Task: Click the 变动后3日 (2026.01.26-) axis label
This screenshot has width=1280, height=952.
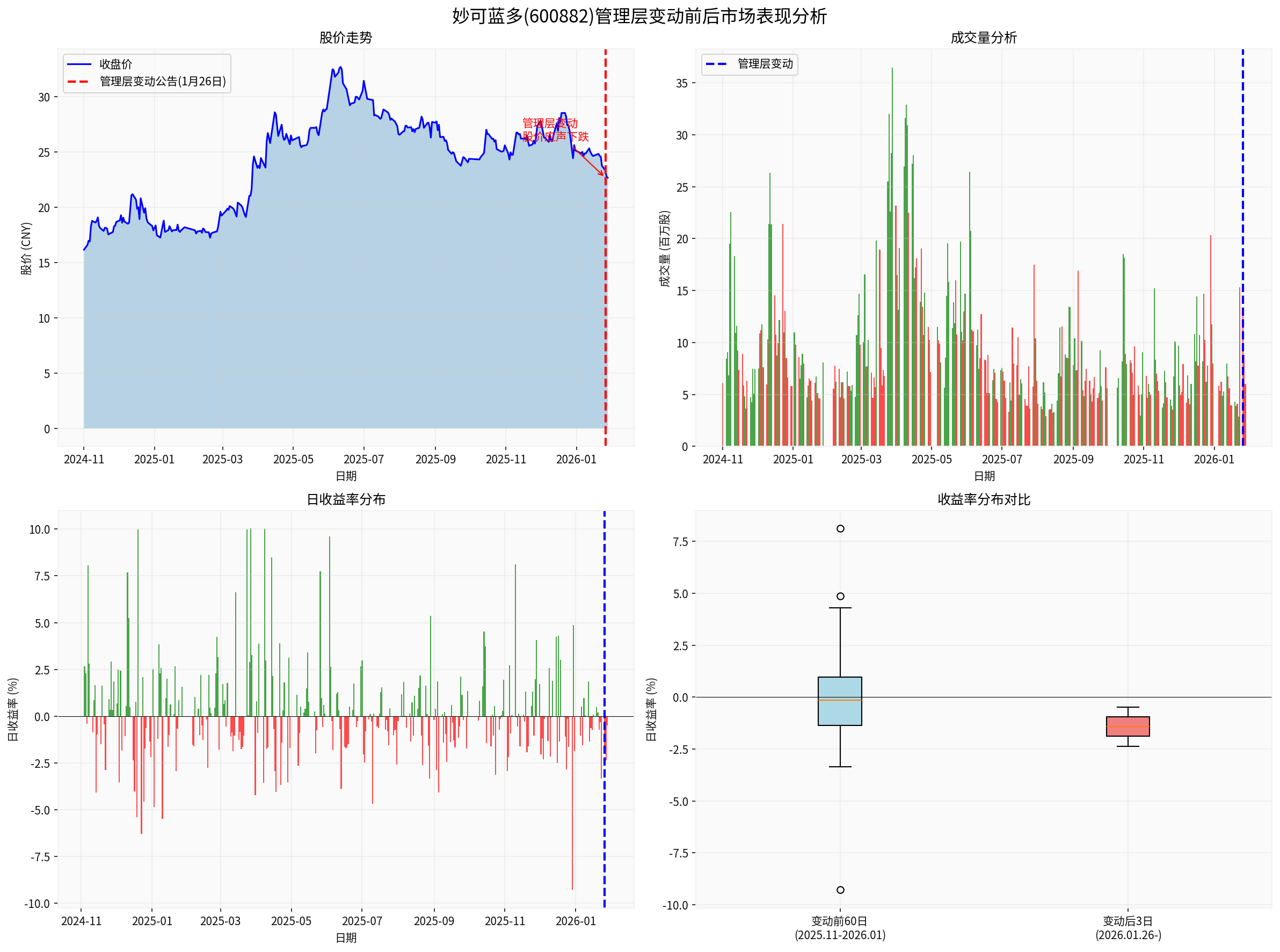Action: (x=1128, y=928)
